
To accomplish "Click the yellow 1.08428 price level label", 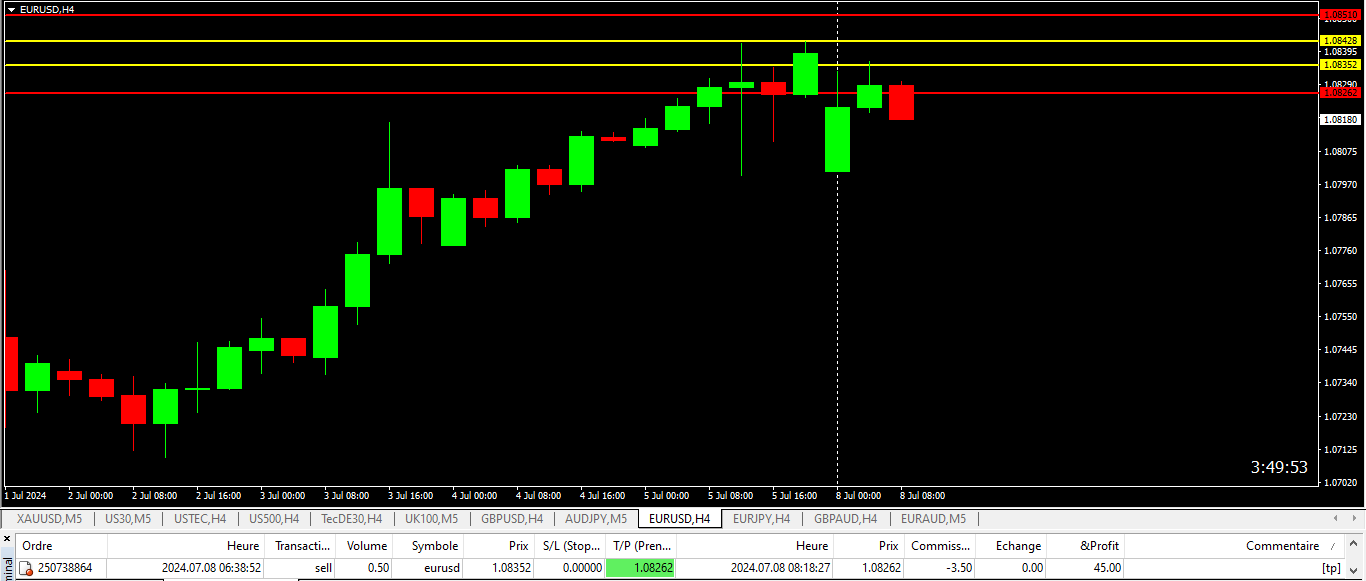I will (1340, 41).
